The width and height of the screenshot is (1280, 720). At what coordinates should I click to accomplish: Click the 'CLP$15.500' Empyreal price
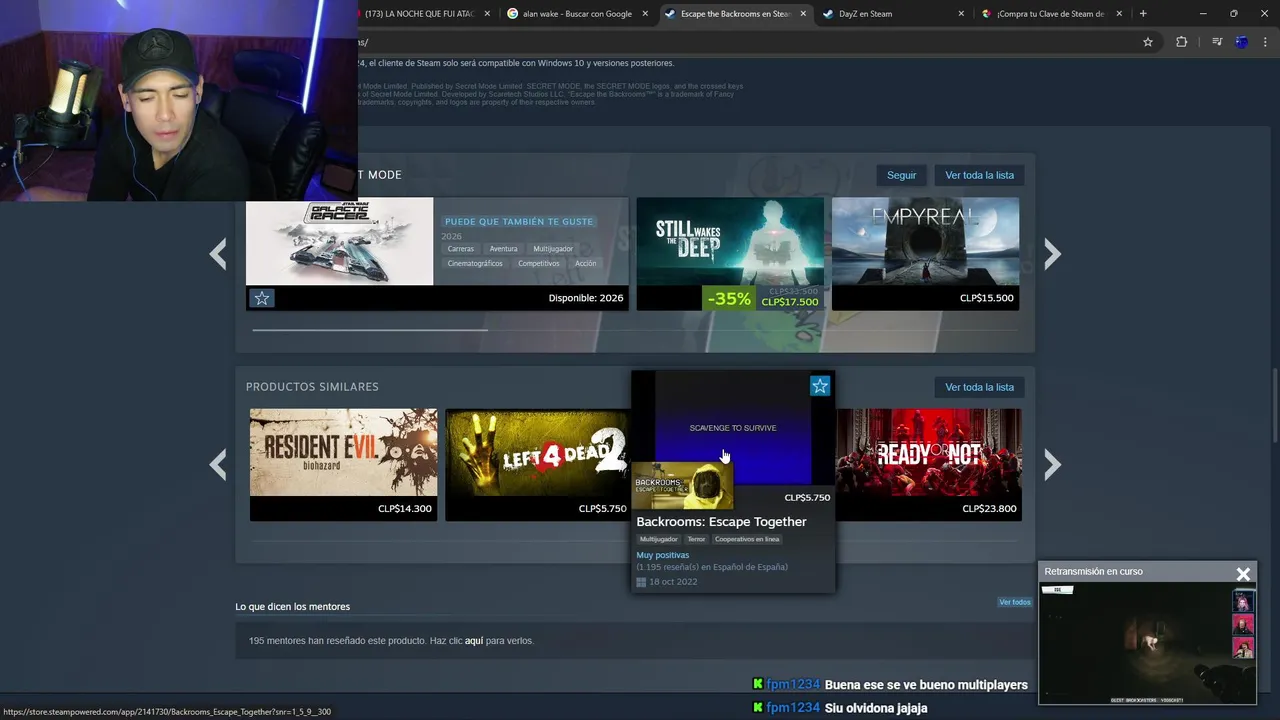986,298
